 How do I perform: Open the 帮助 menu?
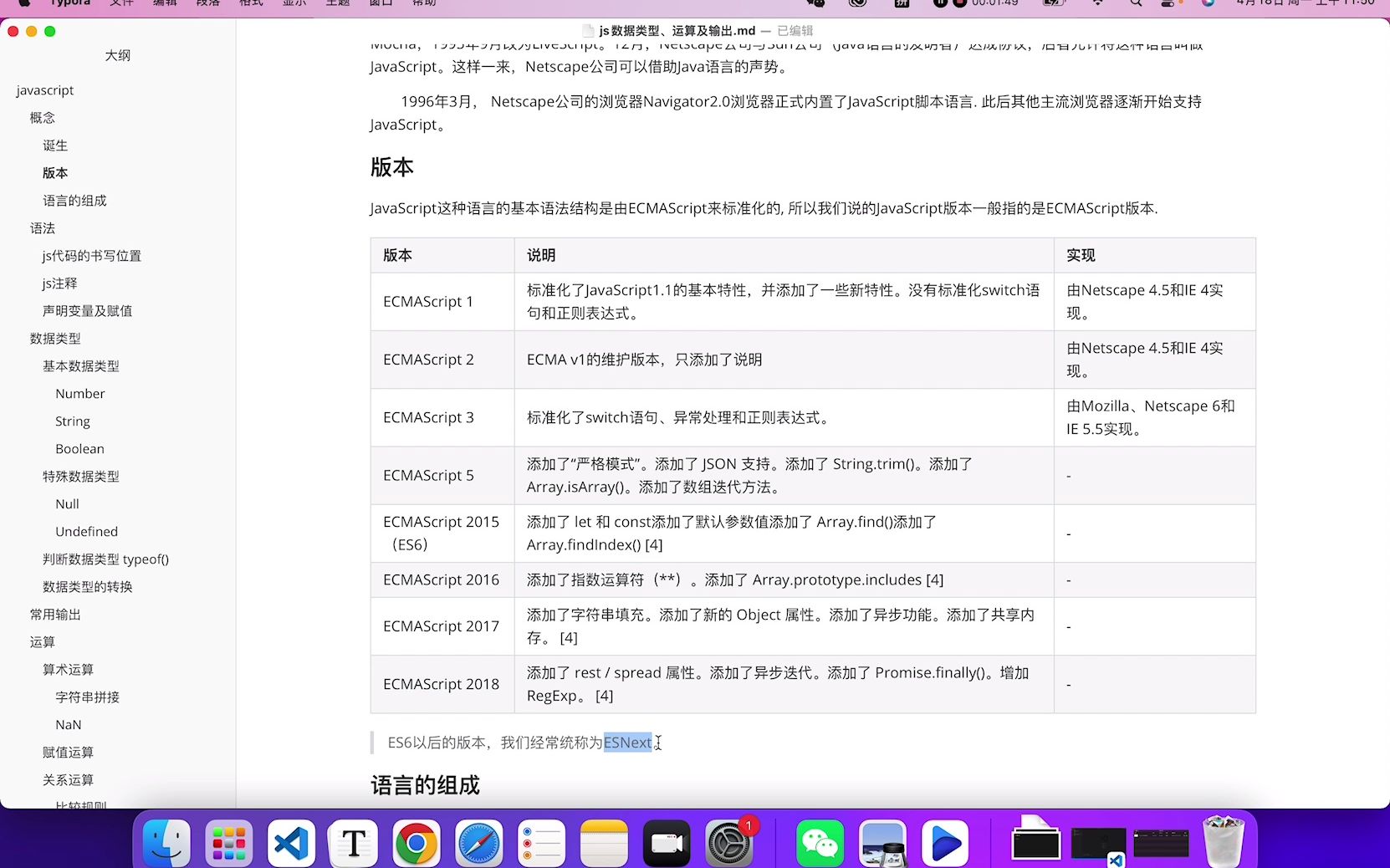pyautogui.click(x=423, y=3)
